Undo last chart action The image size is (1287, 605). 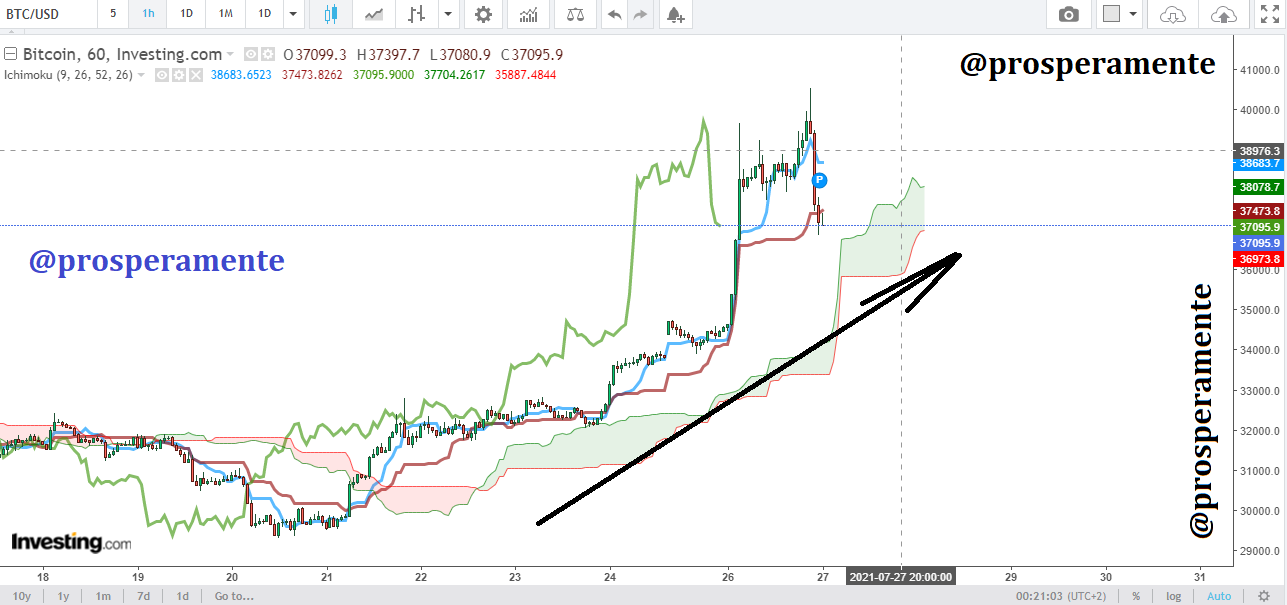point(614,14)
